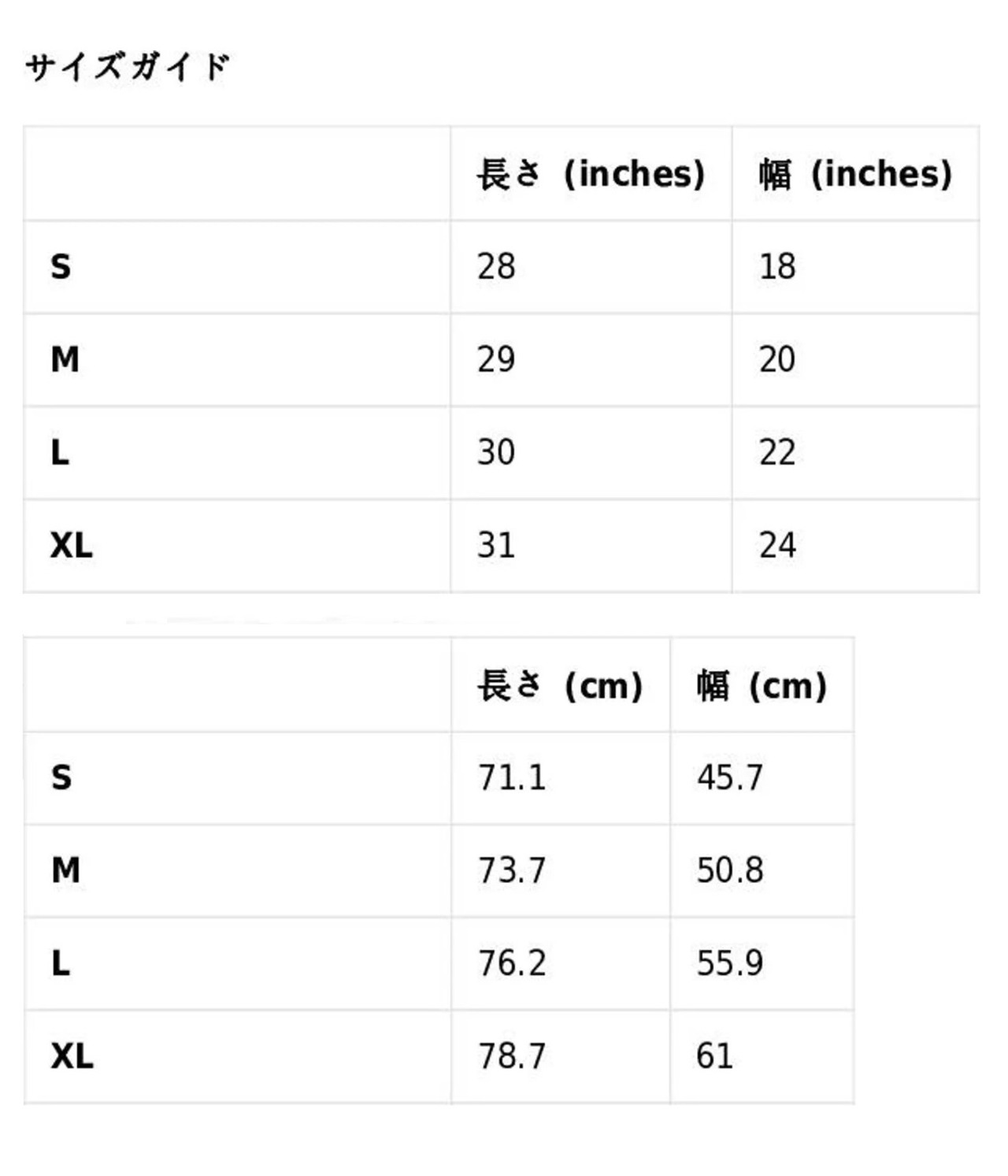This screenshot has height=1176, width=1008.
Task: Click the 長さ (cm) column header
Action: (x=560, y=685)
